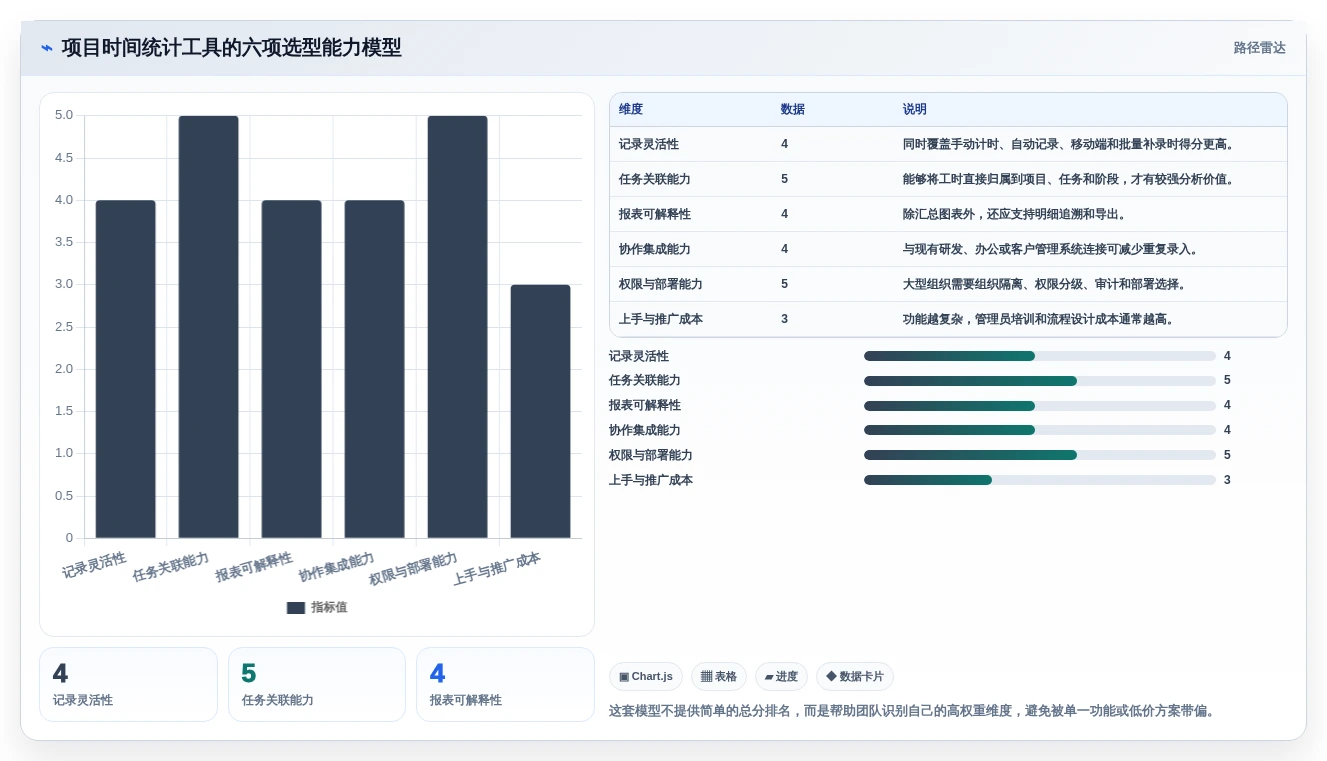Click the 任务关联能力 bar in chart
The width and height of the screenshot is (1327, 761).
pos(209,327)
